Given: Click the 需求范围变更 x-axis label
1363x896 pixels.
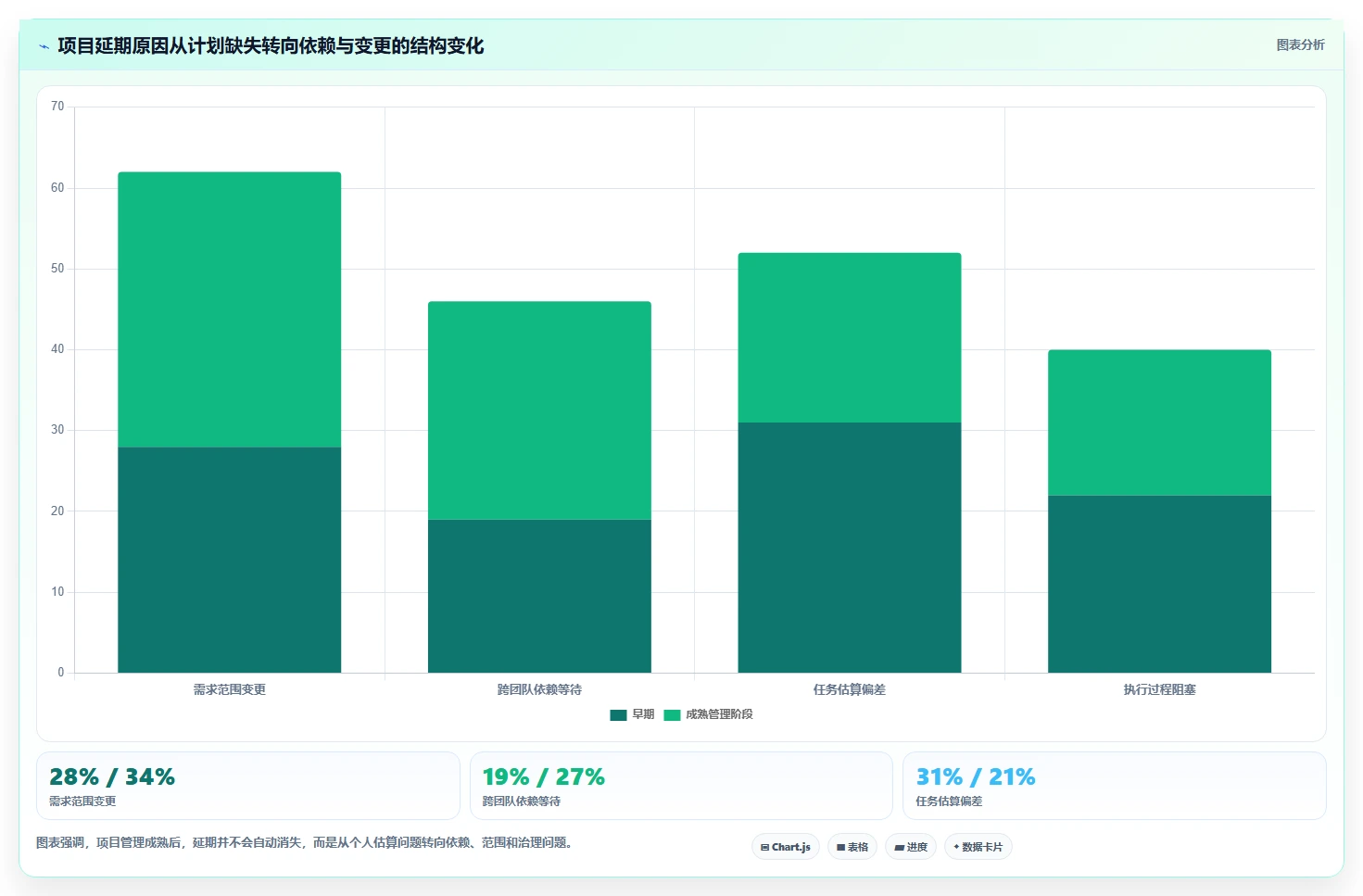Looking at the screenshot, I should [229, 689].
